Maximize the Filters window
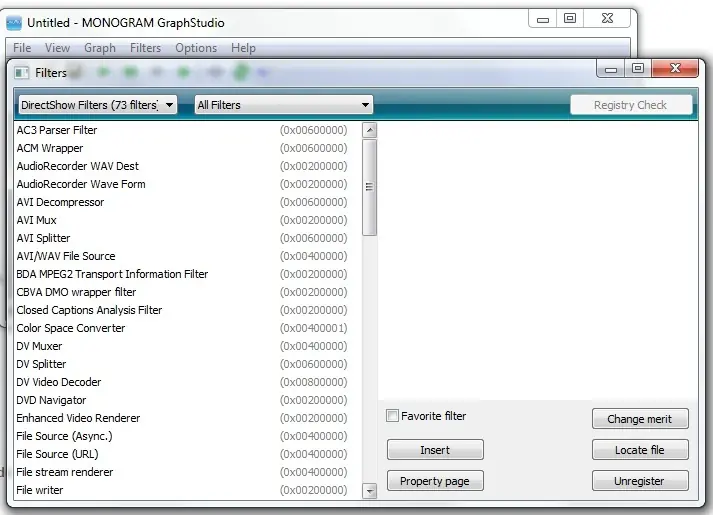 click(x=638, y=68)
